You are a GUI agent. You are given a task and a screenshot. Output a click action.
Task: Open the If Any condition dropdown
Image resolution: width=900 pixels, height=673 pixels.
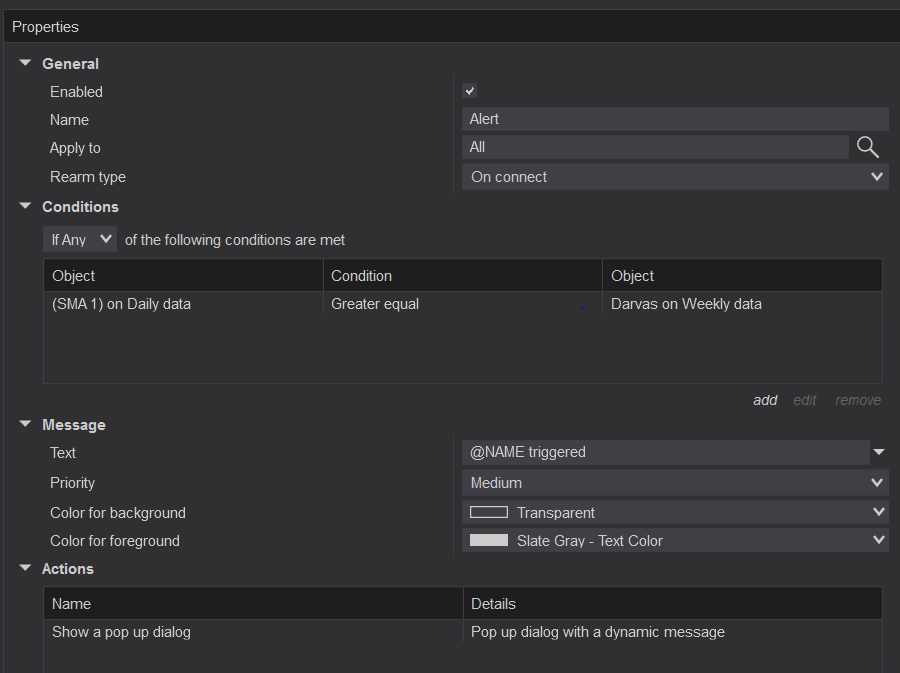coord(80,240)
